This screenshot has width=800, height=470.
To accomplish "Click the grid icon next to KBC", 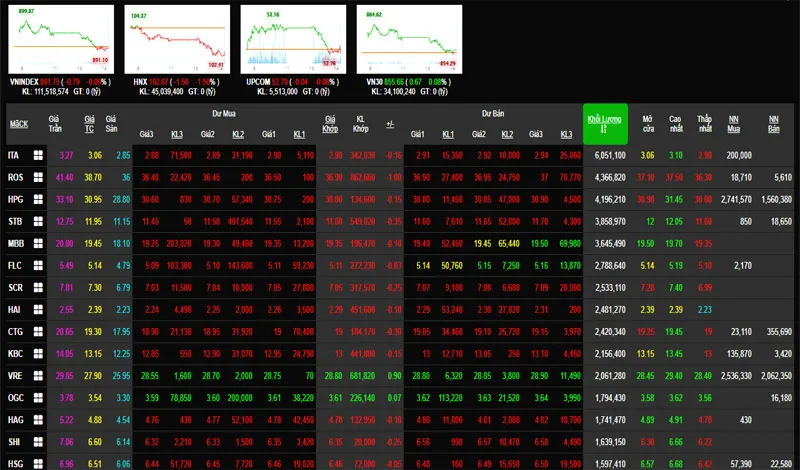I will (38, 354).
